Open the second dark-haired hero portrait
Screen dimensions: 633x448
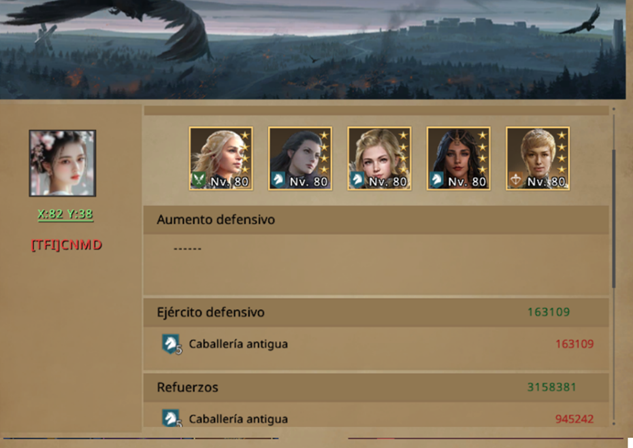pyautogui.click(x=300, y=158)
